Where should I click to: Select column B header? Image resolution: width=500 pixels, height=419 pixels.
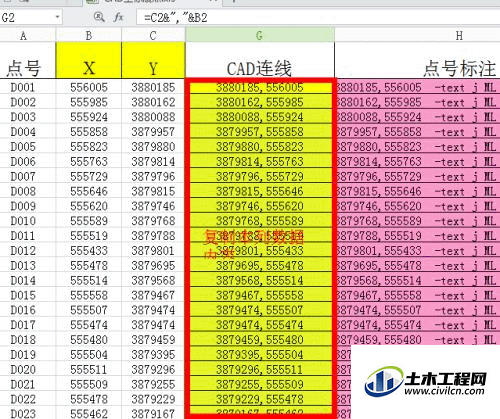[x=89, y=35]
